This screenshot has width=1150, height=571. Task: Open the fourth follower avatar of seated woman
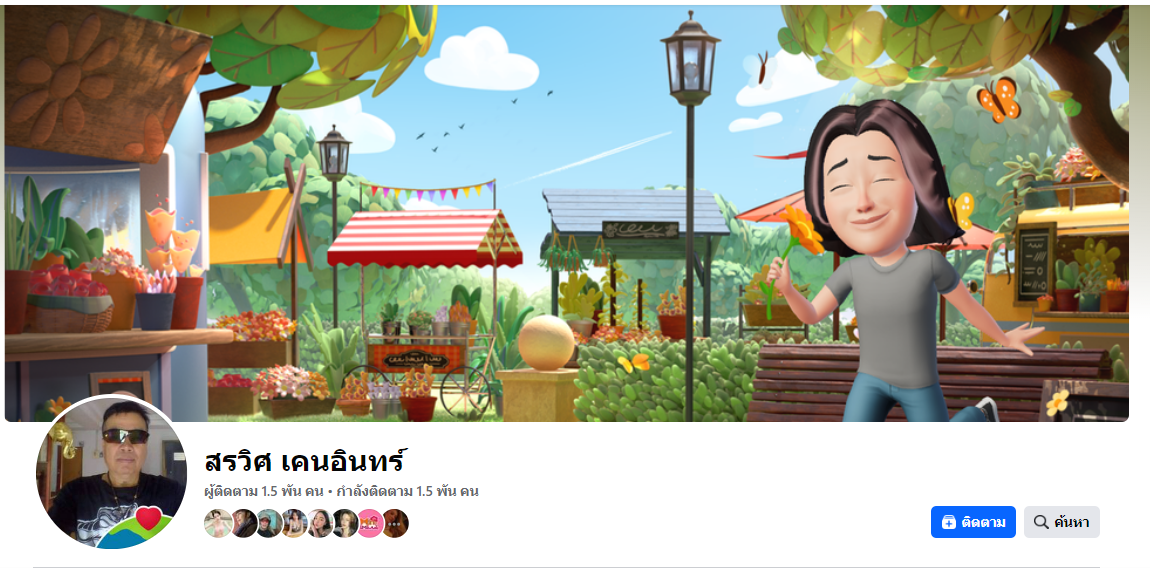coord(294,523)
